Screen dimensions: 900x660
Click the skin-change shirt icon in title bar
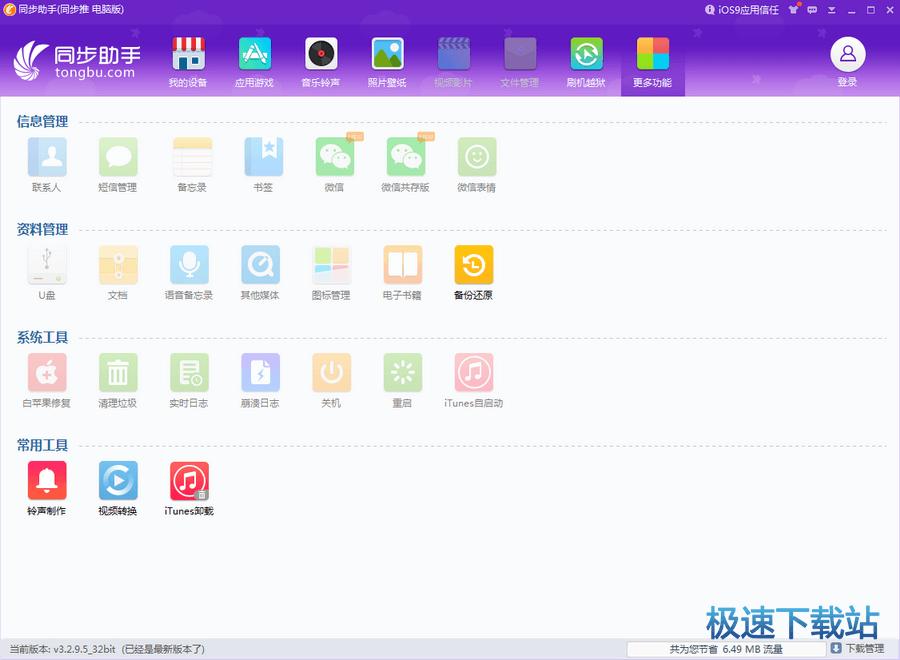(794, 10)
